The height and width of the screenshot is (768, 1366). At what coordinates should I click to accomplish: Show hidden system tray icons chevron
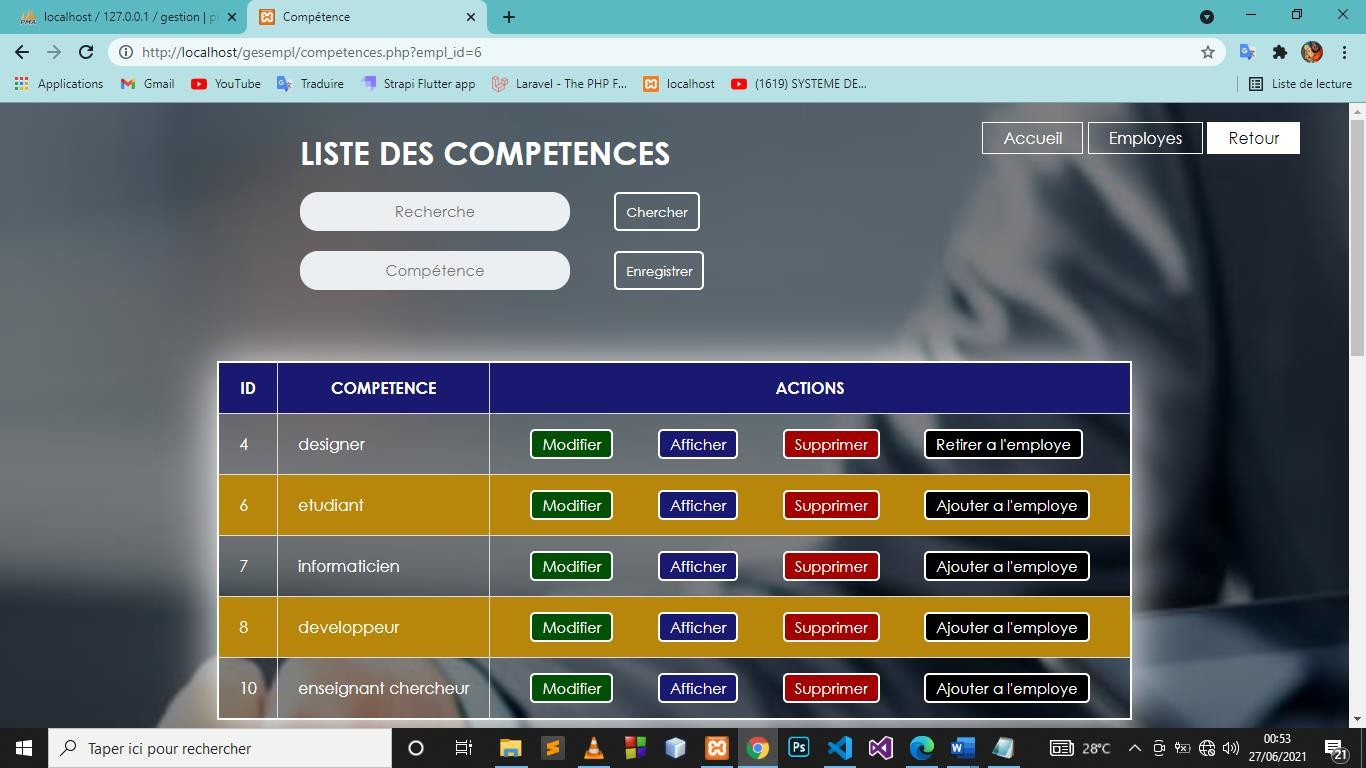[1134, 748]
